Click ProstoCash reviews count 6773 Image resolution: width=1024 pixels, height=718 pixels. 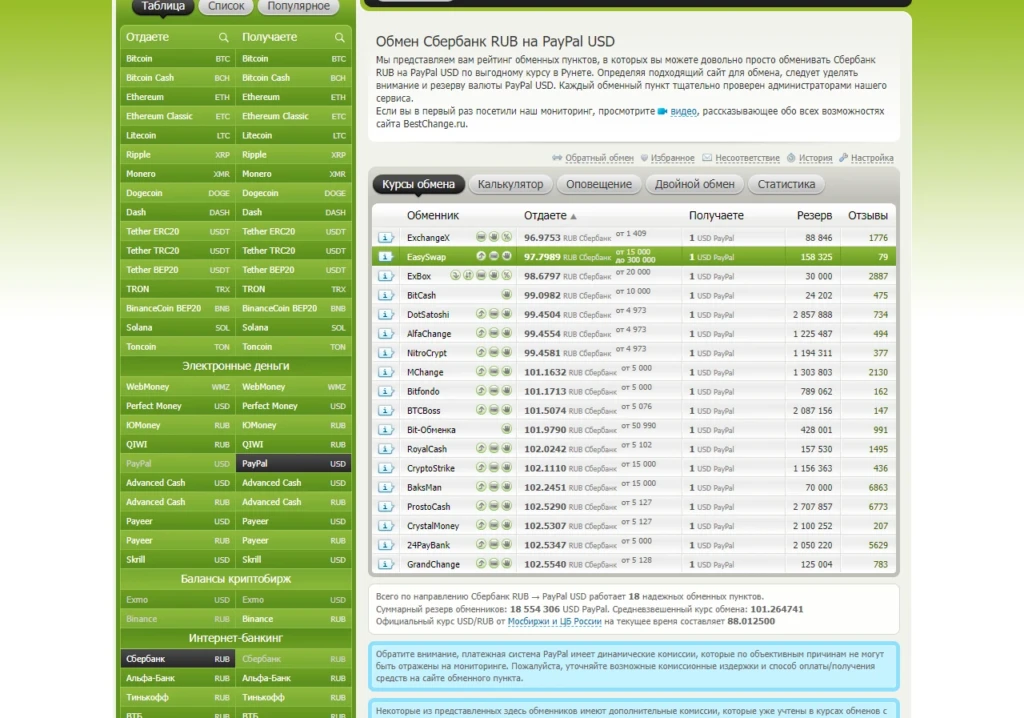coord(878,506)
